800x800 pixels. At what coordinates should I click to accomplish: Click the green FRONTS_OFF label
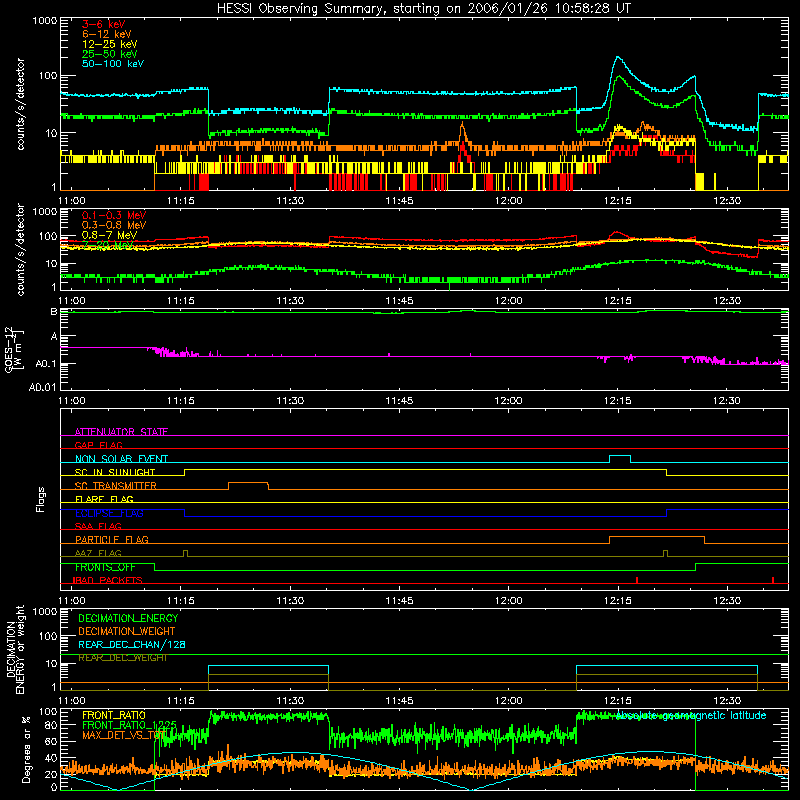click(x=105, y=567)
